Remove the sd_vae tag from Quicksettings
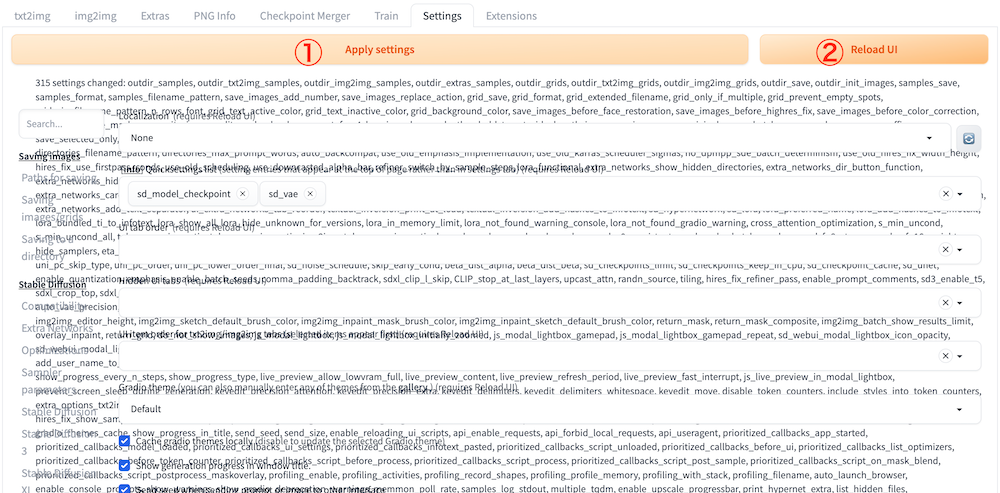 click(x=310, y=194)
